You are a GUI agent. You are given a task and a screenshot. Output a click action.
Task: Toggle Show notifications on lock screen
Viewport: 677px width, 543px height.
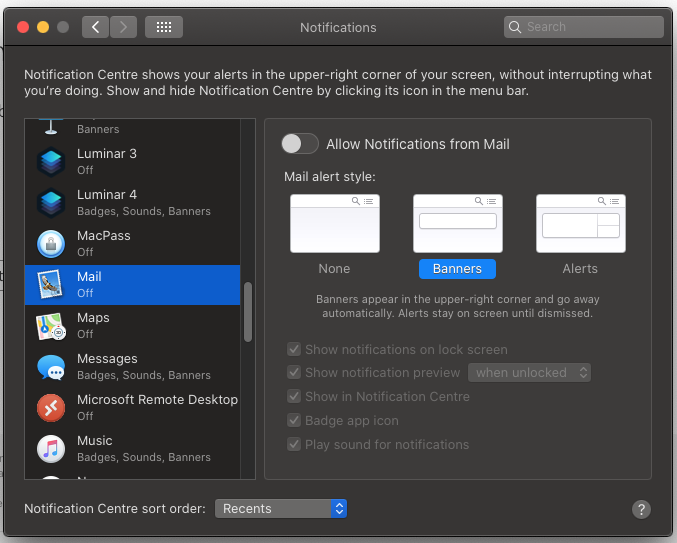294,349
